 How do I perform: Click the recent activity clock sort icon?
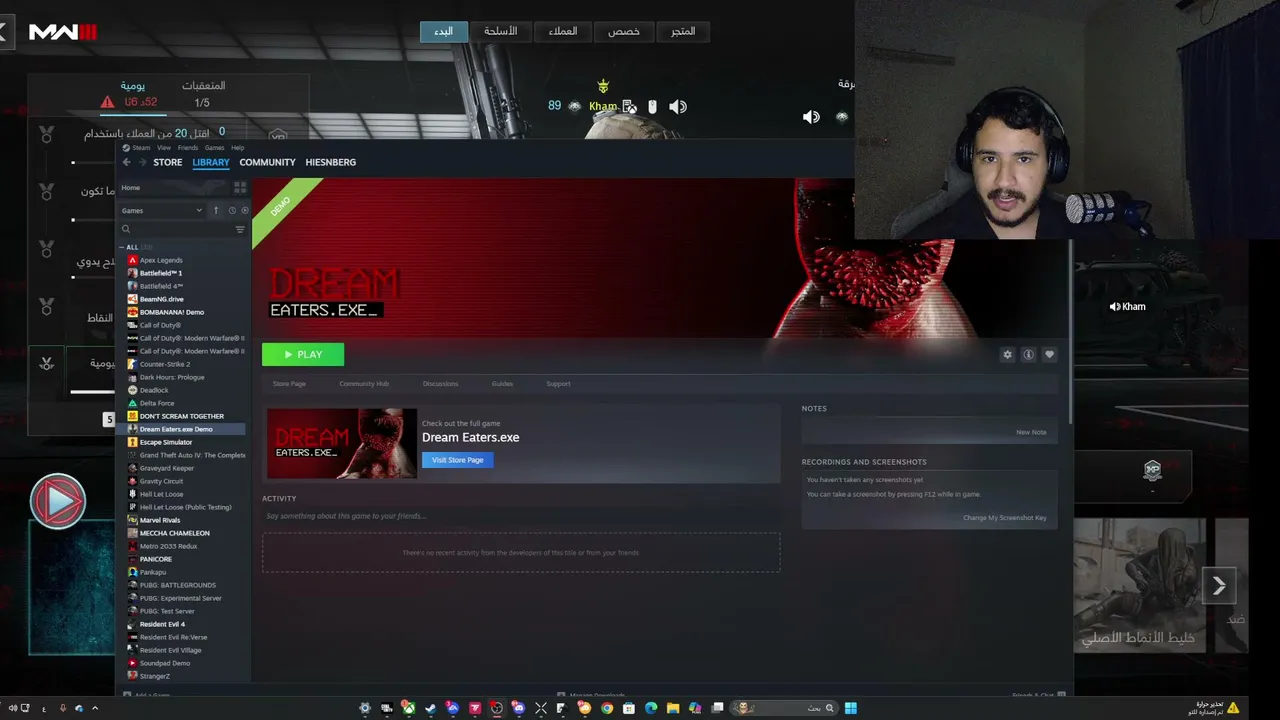[x=232, y=210]
